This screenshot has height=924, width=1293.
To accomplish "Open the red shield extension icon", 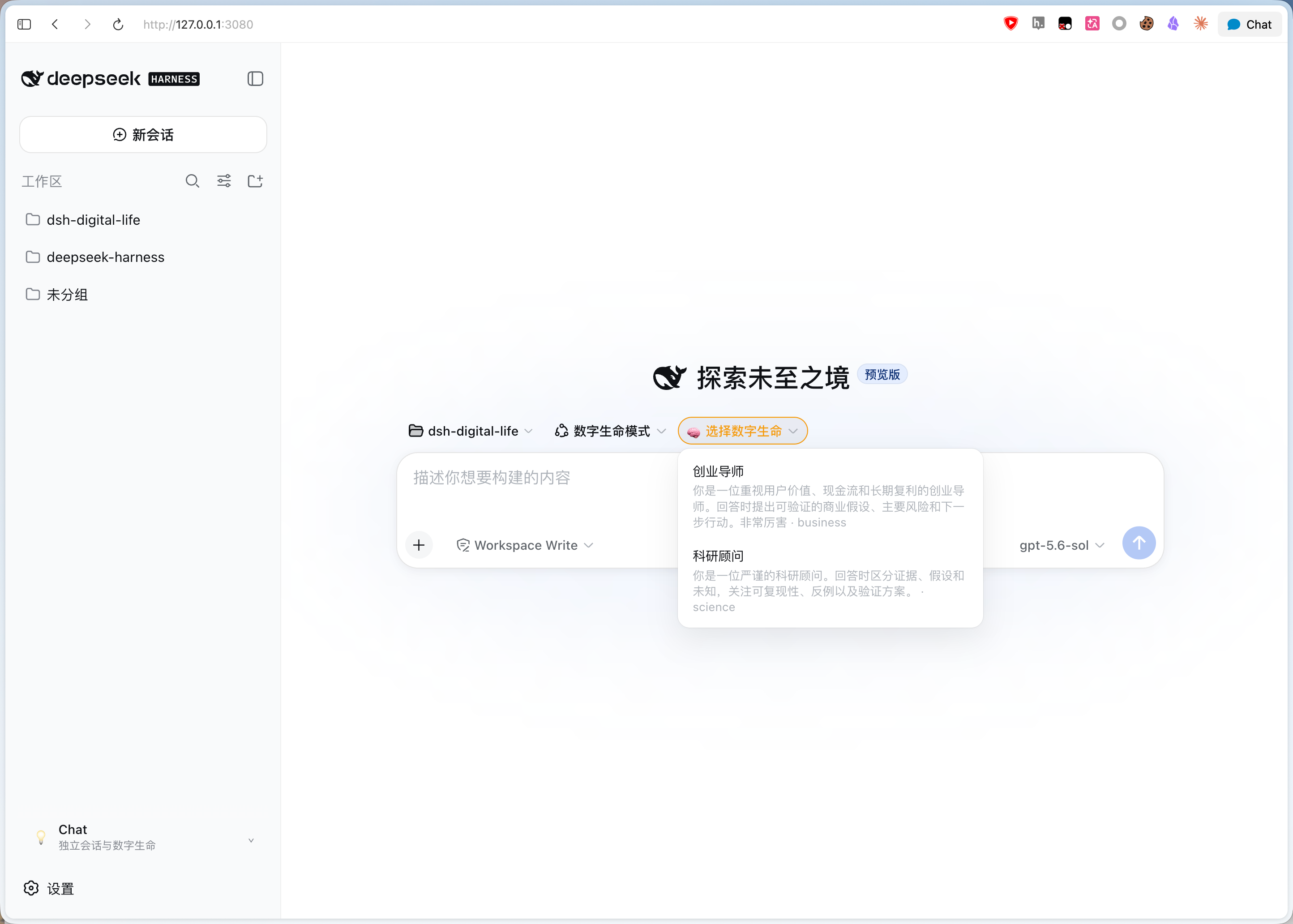I will (1011, 23).
